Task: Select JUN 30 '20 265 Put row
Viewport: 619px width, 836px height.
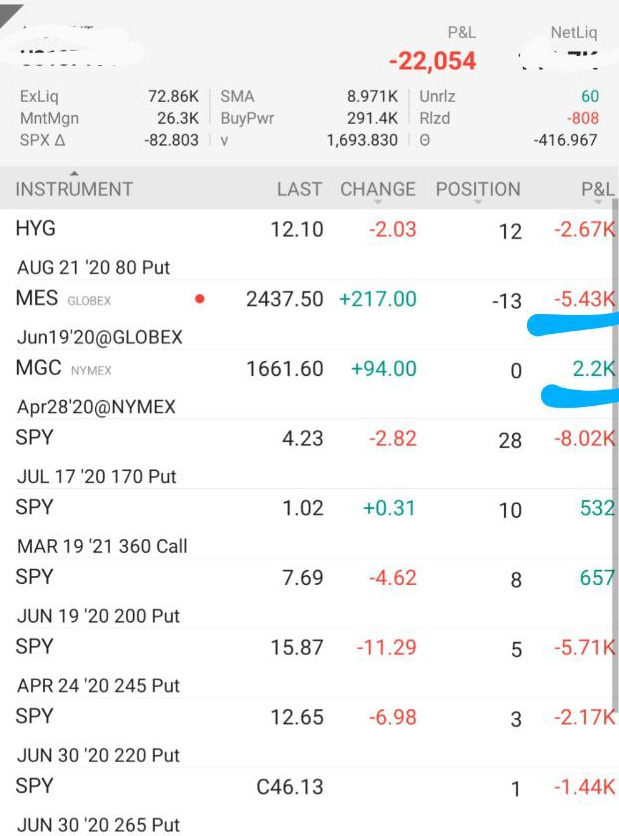Action: (x=307, y=802)
